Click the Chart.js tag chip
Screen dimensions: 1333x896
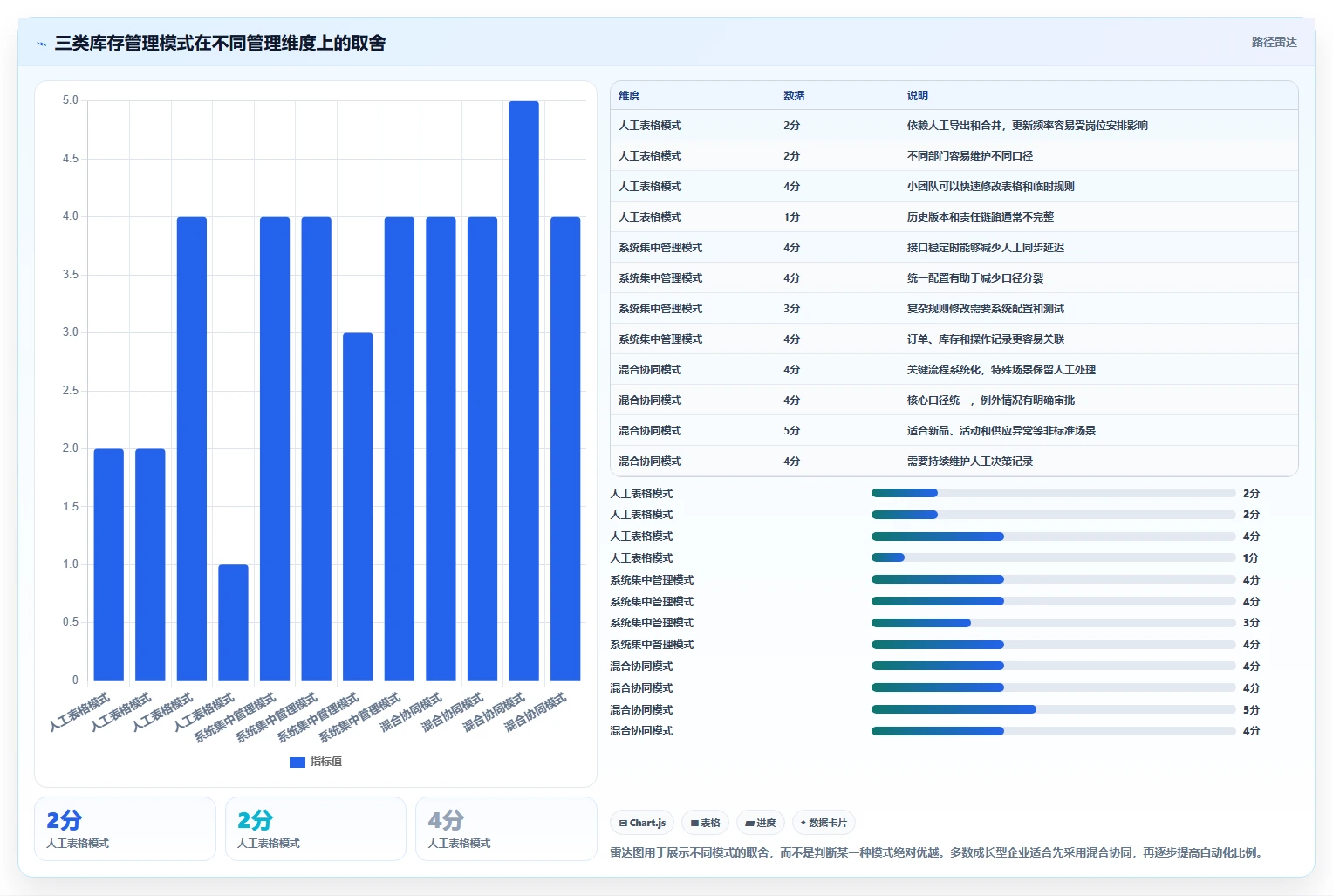[x=642, y=823]
